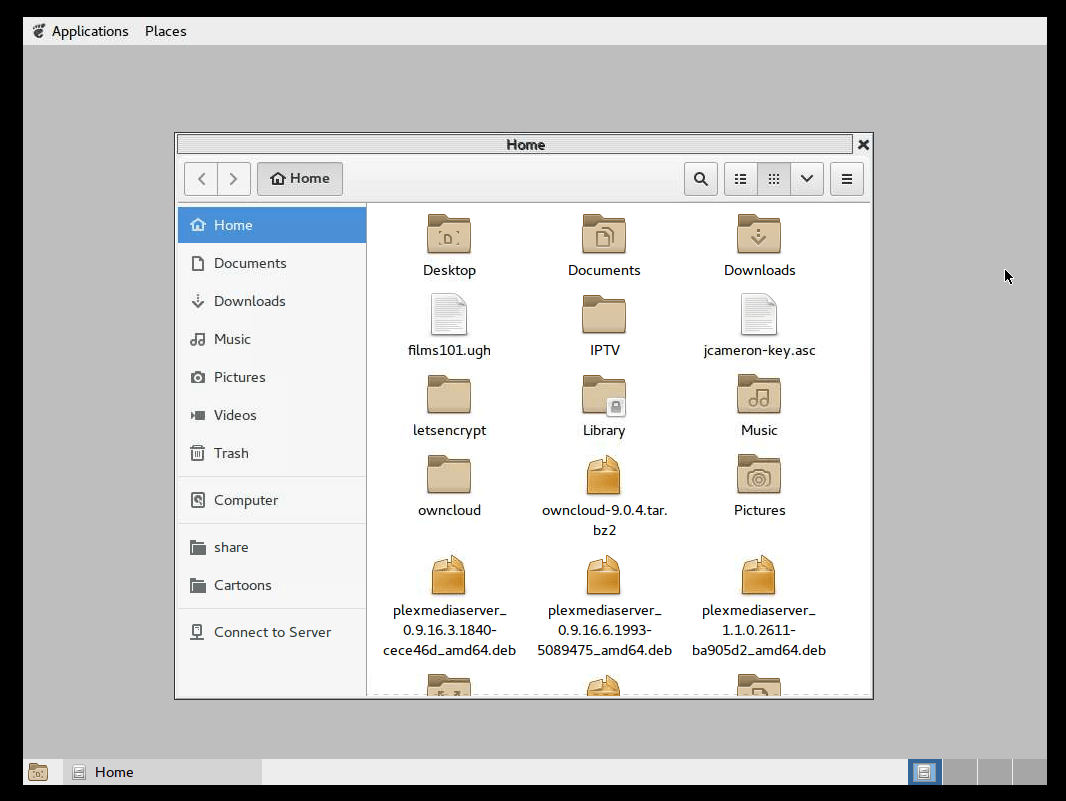
Task: Click Connect to Server
Action: click(272, 631)
